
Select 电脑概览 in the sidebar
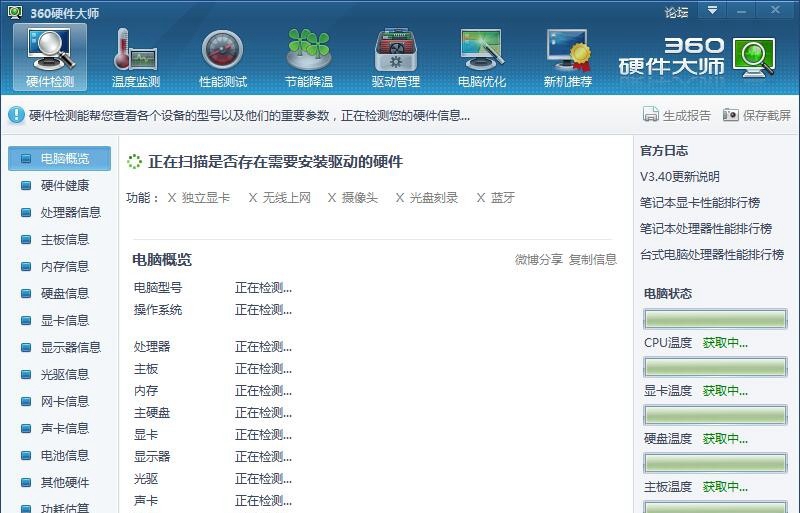(x=59, y=158)
